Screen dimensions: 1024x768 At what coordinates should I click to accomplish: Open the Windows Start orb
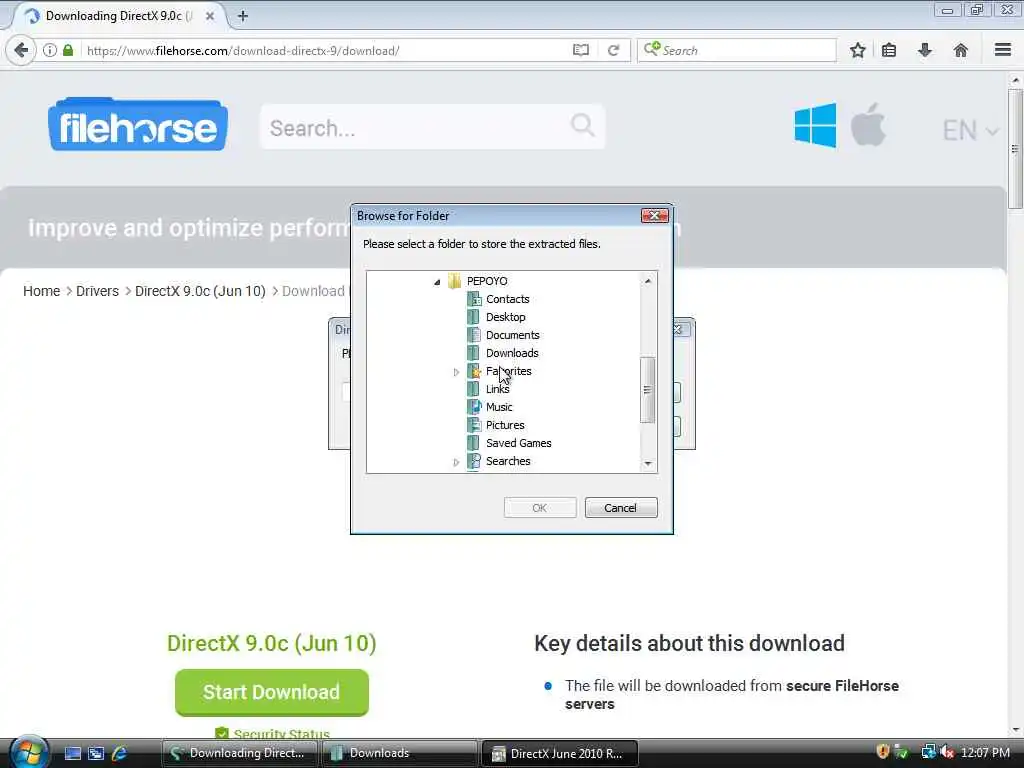27,751
